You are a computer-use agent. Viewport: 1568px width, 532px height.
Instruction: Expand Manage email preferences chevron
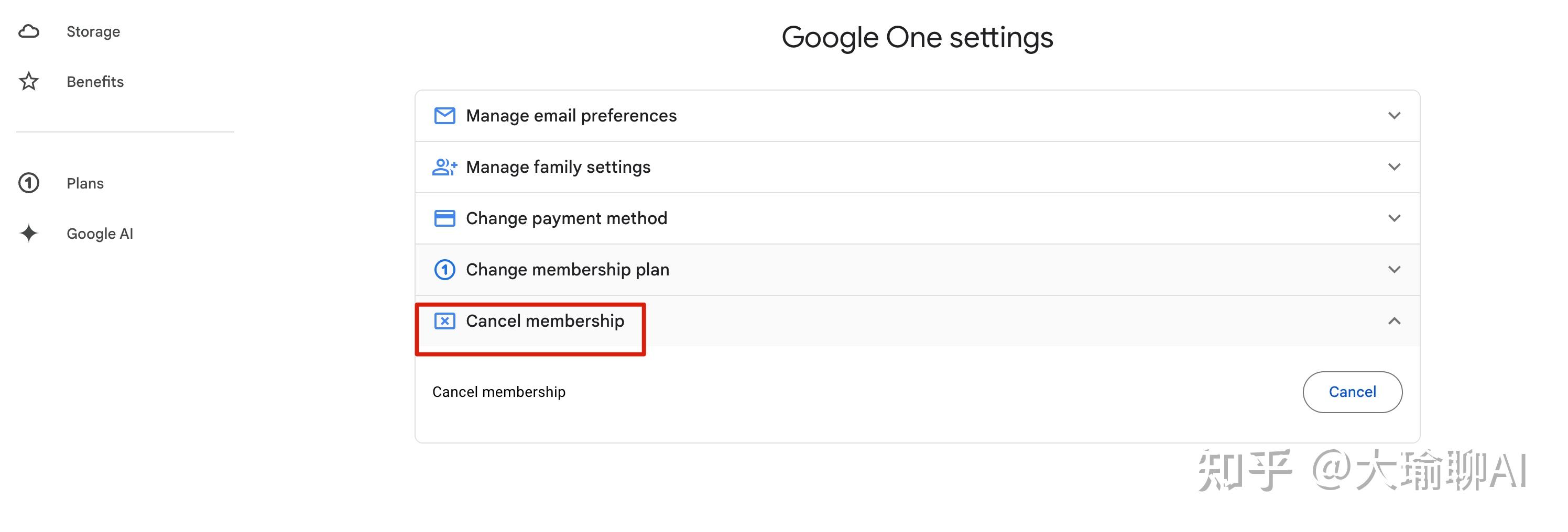coord(1394,116)
